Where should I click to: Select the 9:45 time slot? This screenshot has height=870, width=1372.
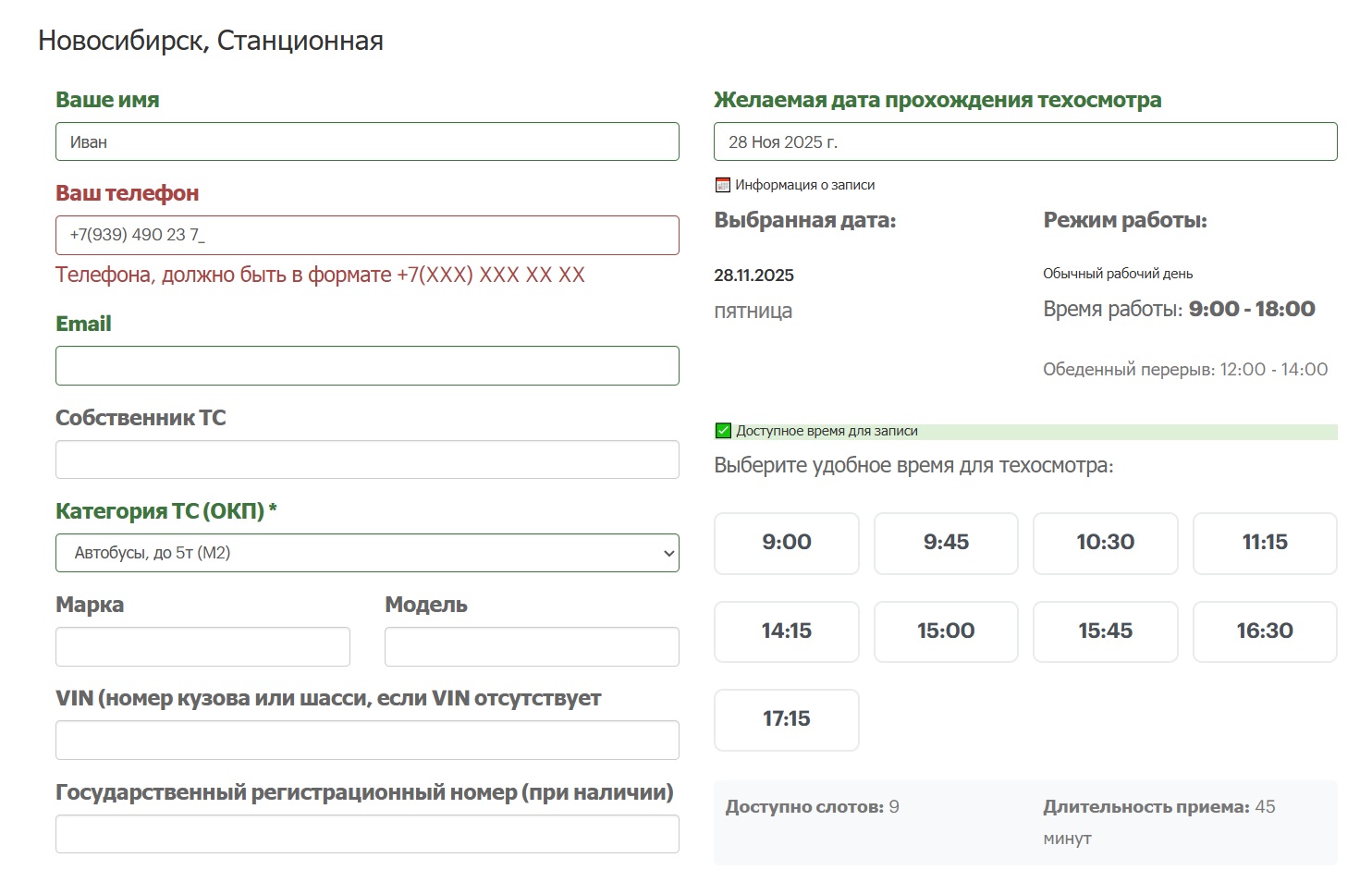coord(945,543)
